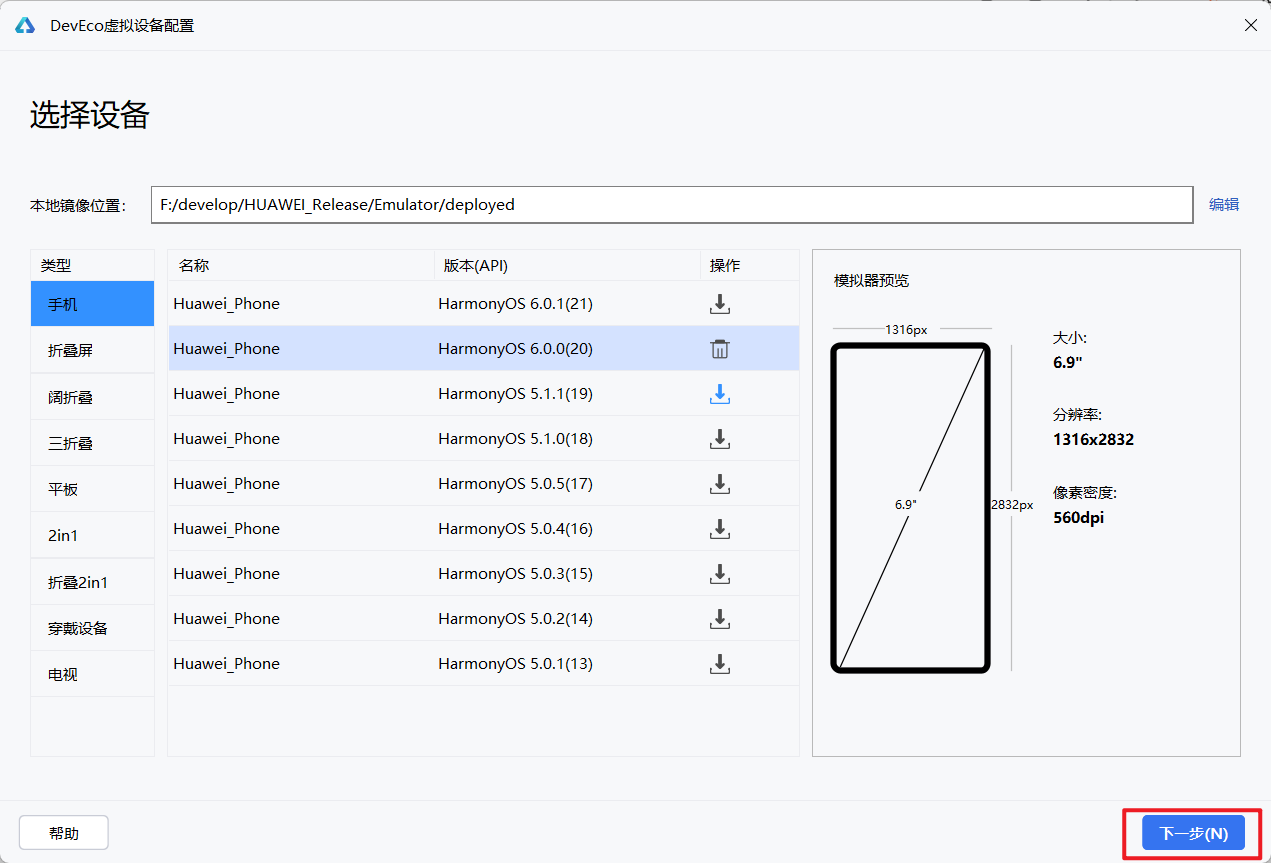Download the HarmonyOS 5.0.3(15) image
The width and height of the screenshot is (1271, 863).
tap(719, 574)
